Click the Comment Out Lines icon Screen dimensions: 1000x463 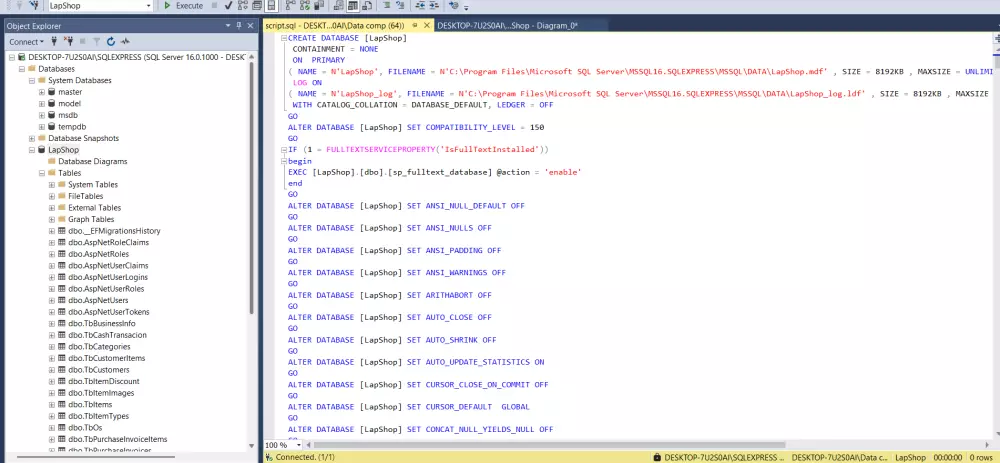(386, 5)
